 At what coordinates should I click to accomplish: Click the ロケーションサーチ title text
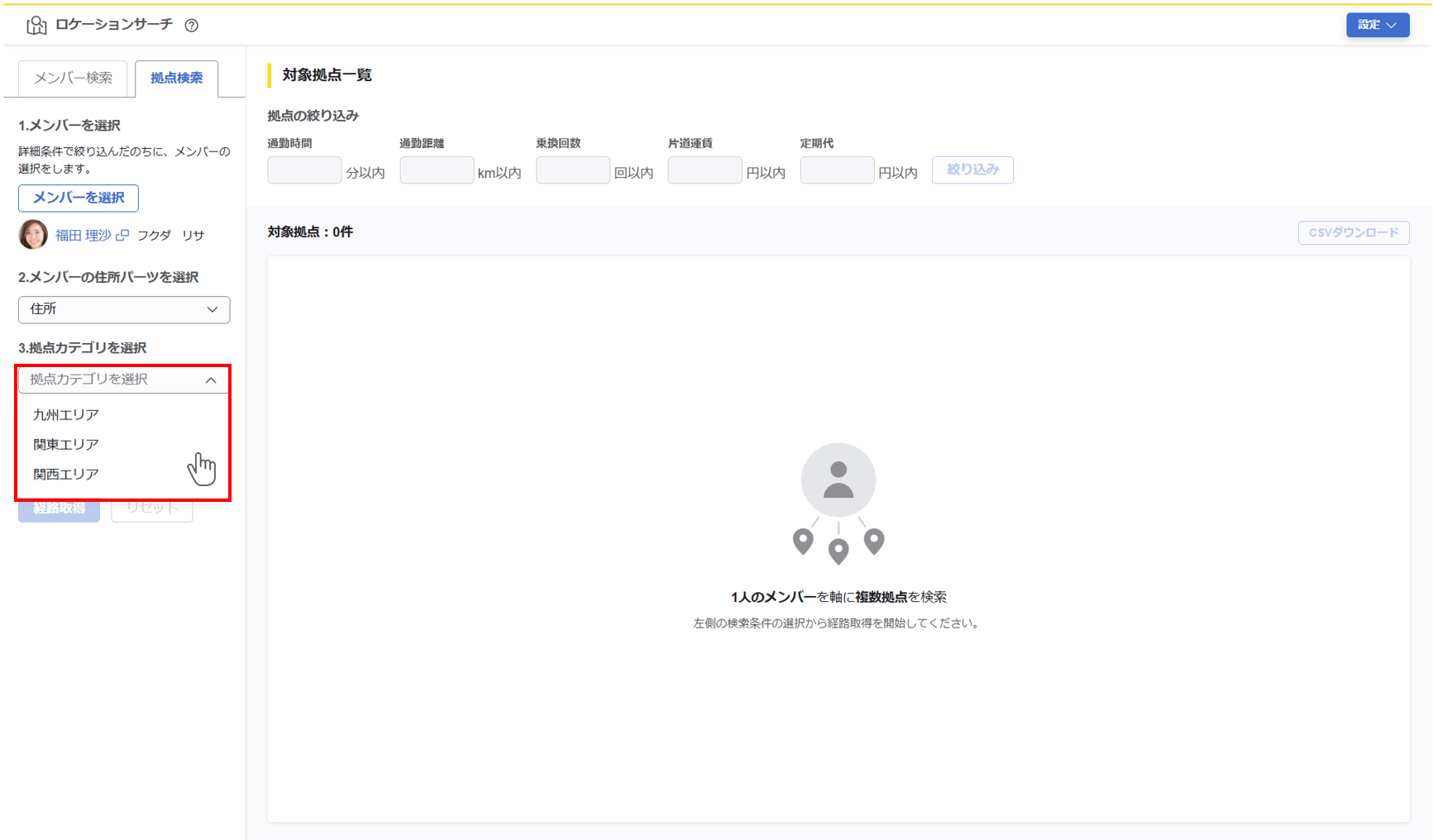[x=114, y=25]
